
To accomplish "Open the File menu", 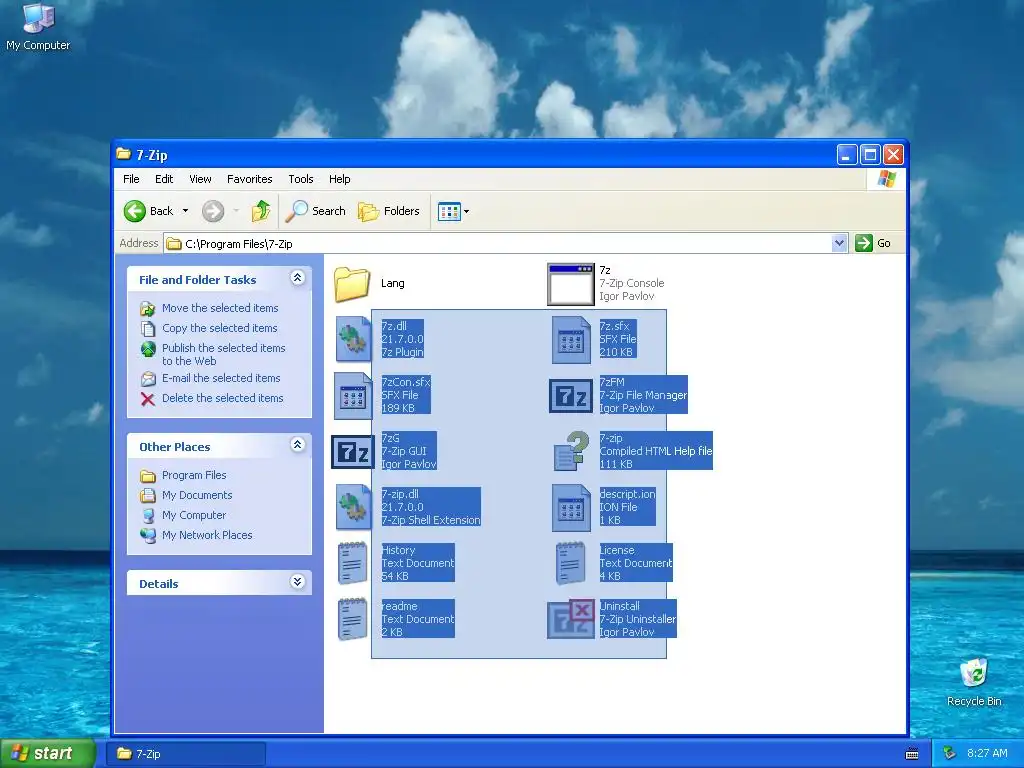I will (131, 179).
